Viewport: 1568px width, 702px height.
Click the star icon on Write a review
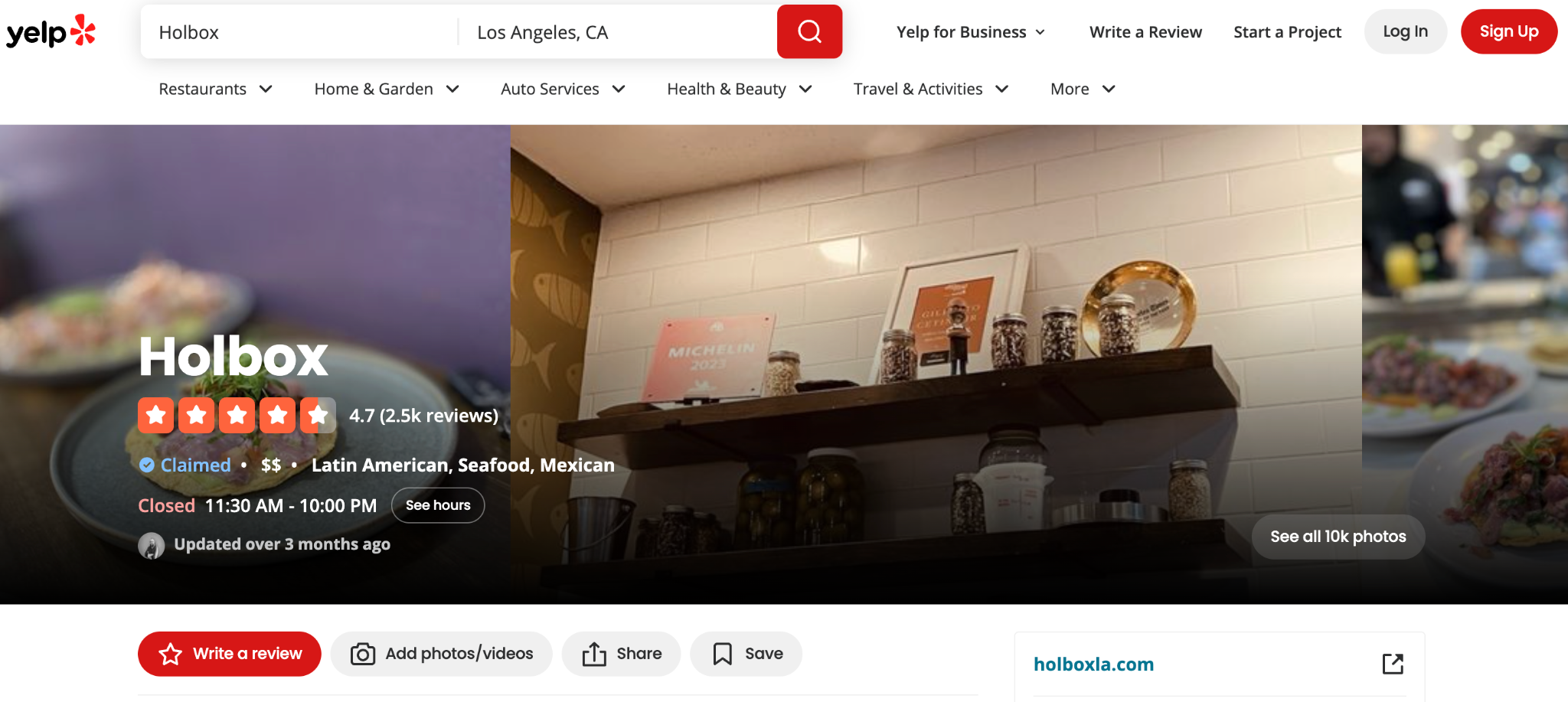click(170, 654)
